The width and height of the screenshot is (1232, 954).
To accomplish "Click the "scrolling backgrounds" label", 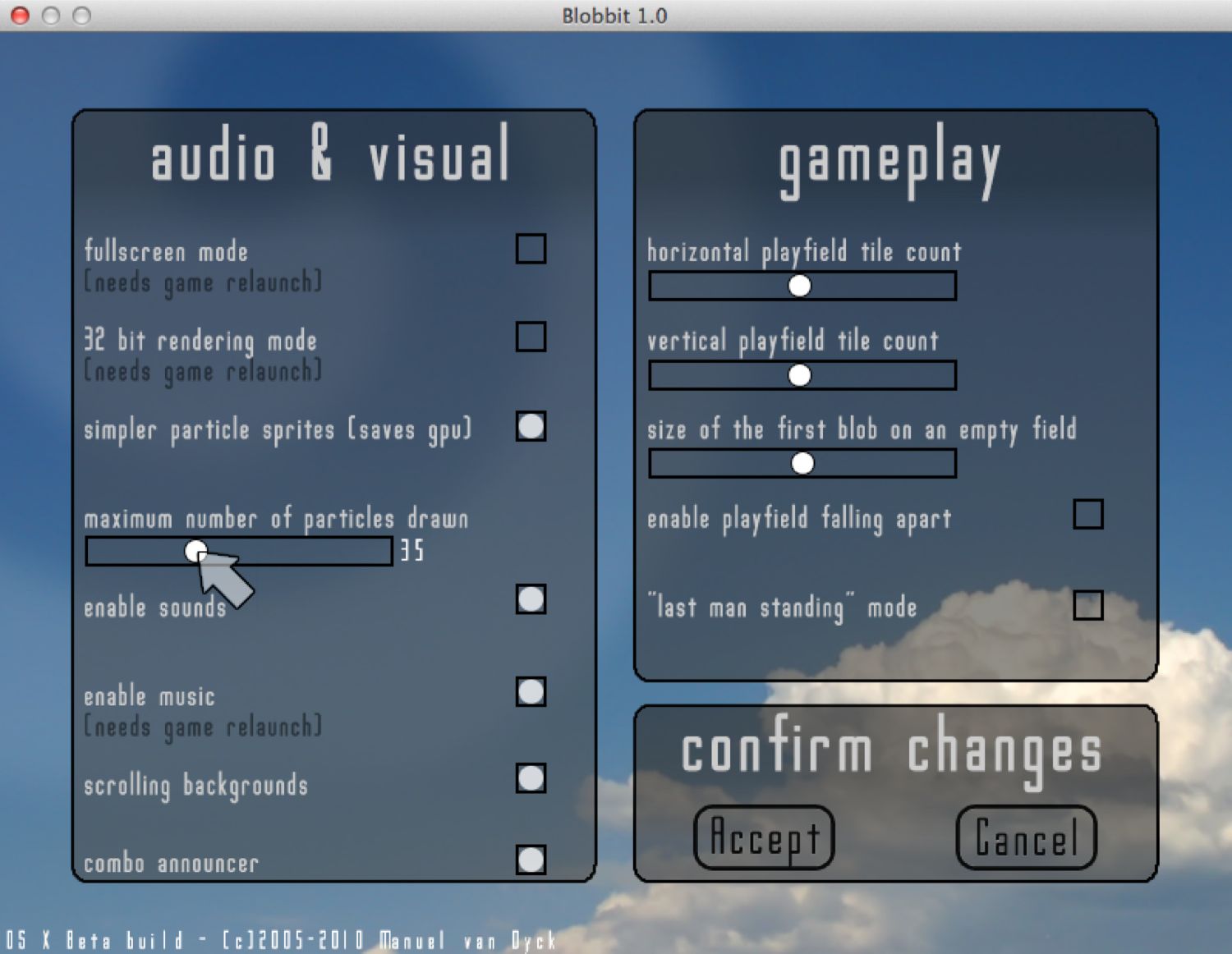I will [x=196, y=786].
